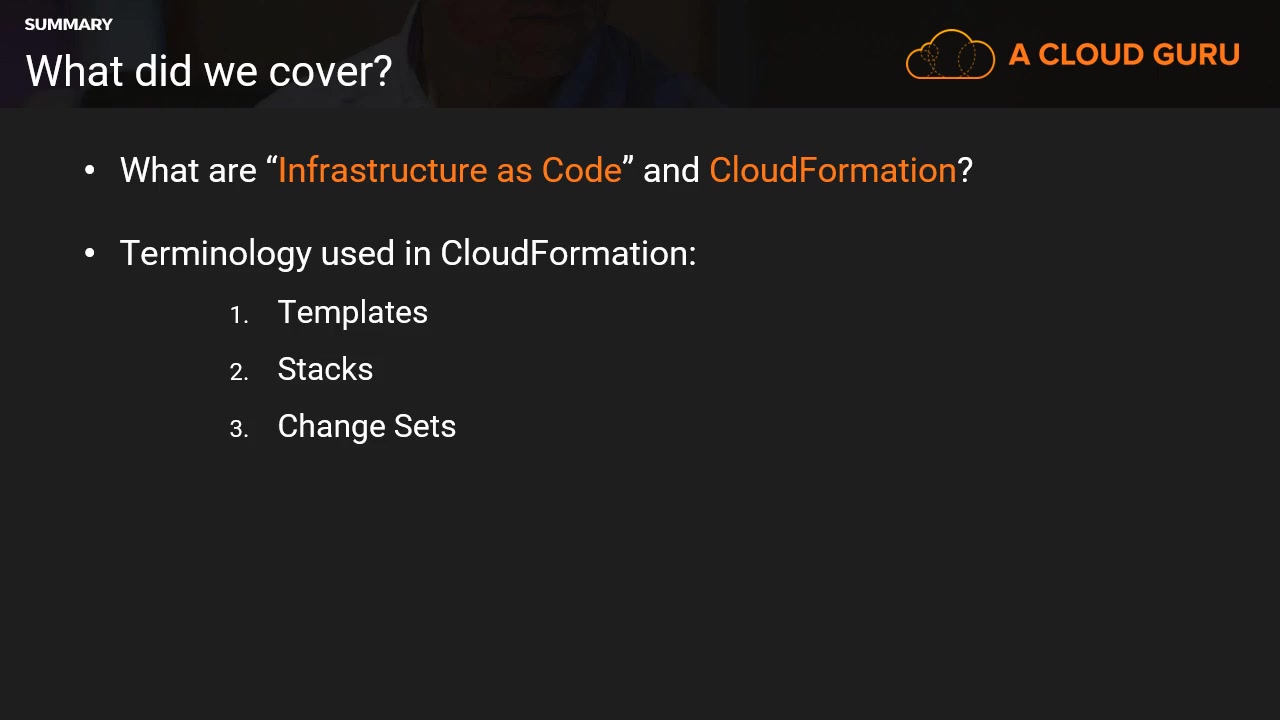Screen dimensions: 1280x720
Task: Click the words "What are" in first bullet
Action: pyautogui.click(x=188, y=170)
